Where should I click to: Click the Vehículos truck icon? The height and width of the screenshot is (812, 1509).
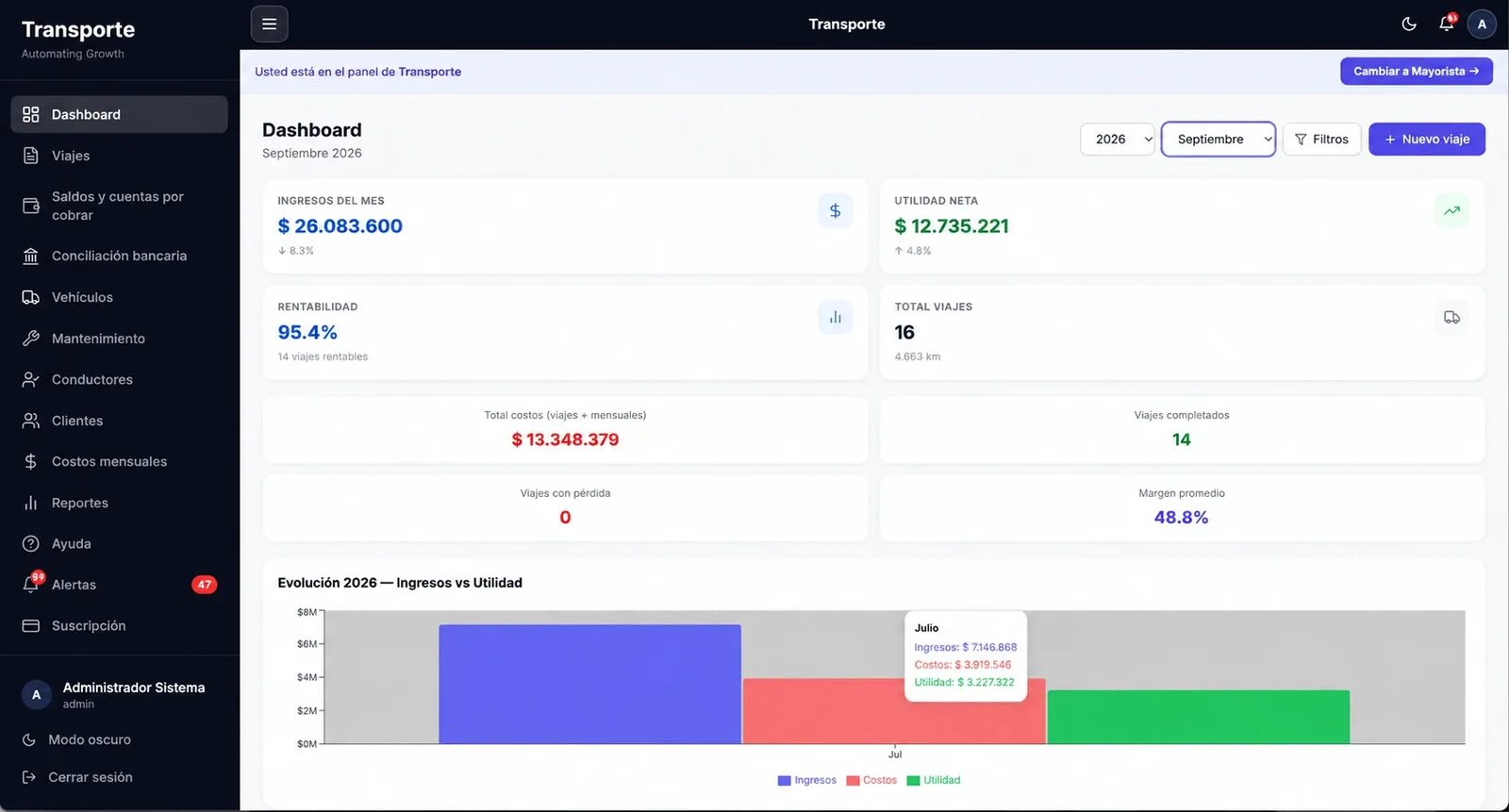click(31, 297)
